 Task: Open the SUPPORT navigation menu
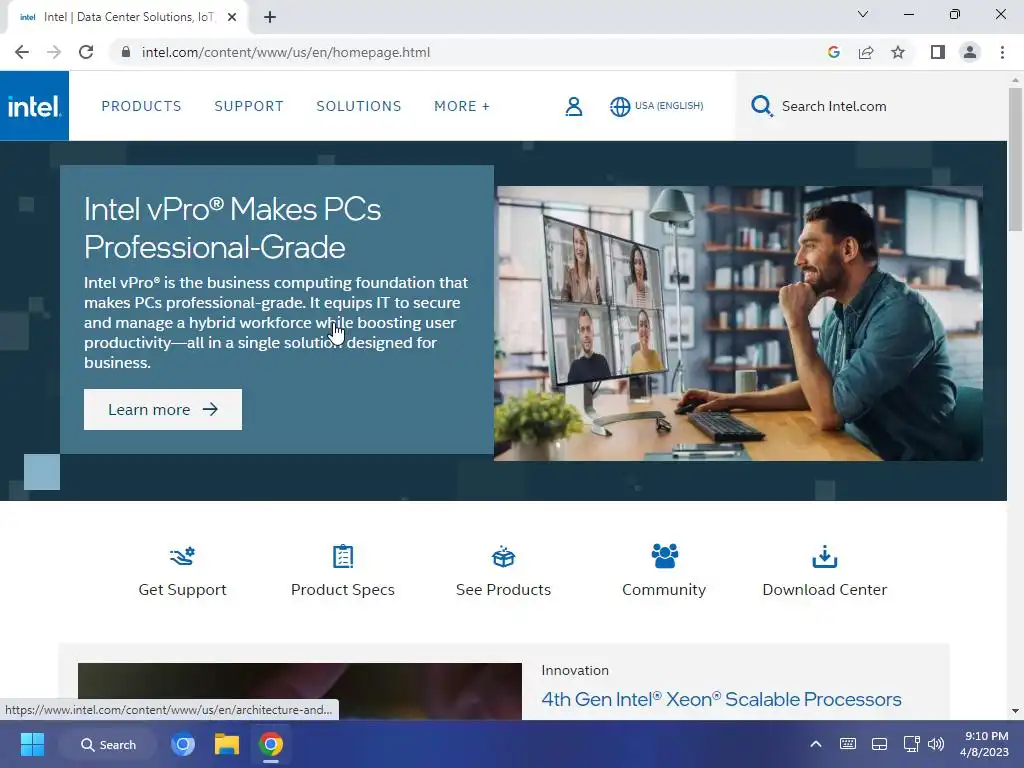tap(249, 106)
